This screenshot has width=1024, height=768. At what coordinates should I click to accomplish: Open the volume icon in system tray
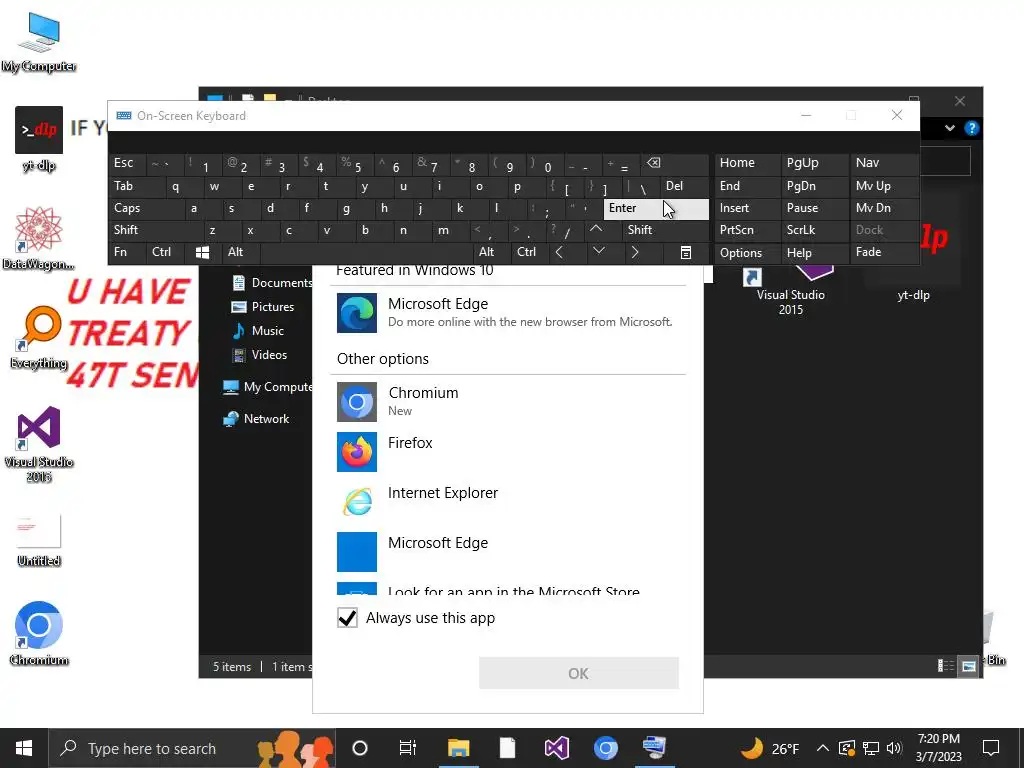click(894, 748)
